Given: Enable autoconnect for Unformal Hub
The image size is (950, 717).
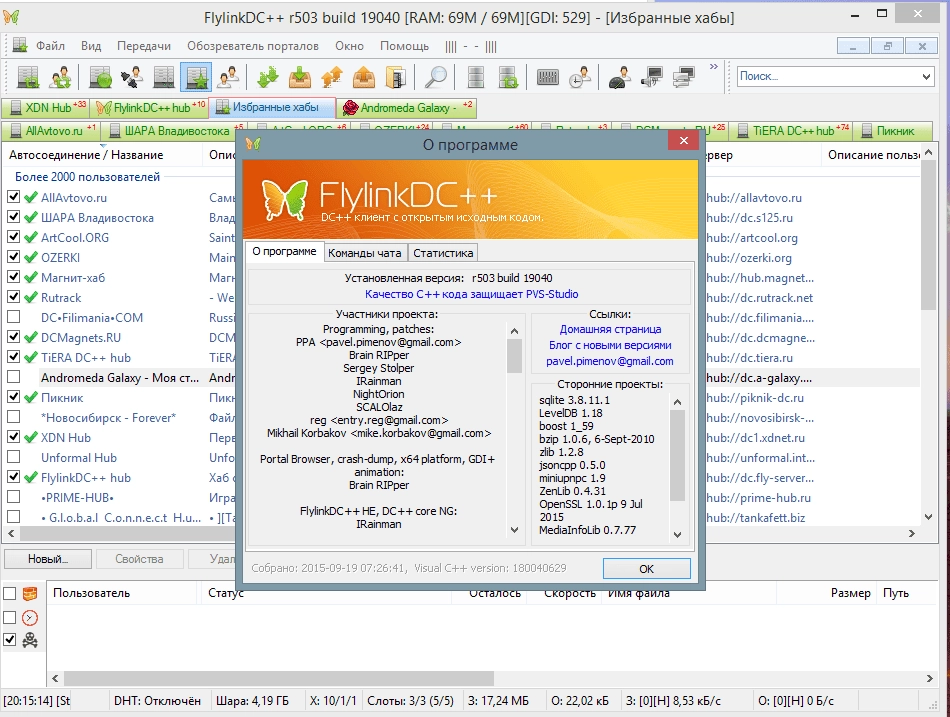Looking at the screenshot, I should pos(13,457).
